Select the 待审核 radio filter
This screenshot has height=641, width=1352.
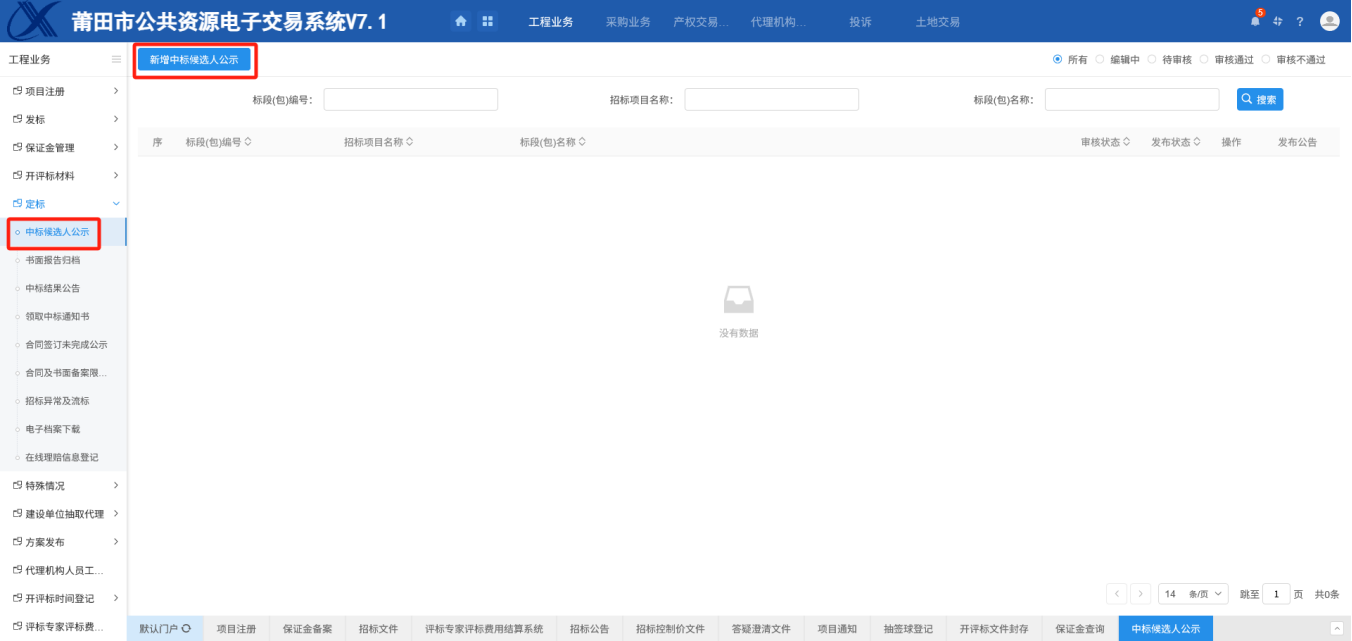coord(1152,60)
